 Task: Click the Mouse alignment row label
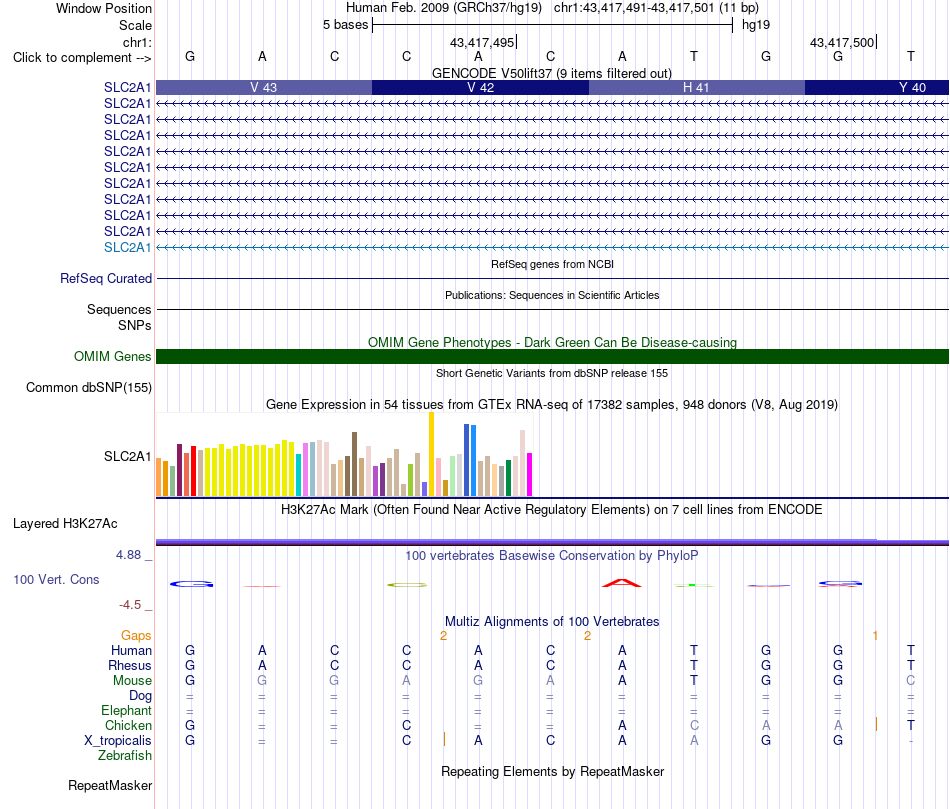(132, 681)
